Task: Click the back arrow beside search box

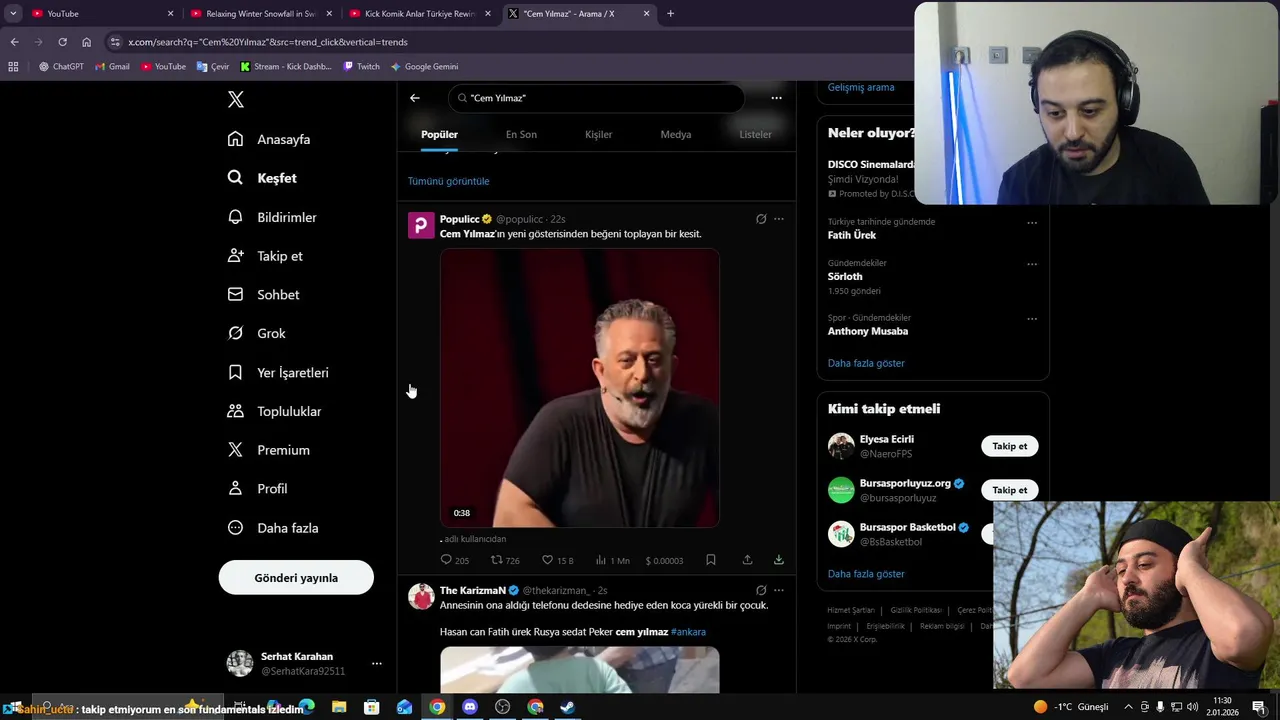Action: [415, 98]
